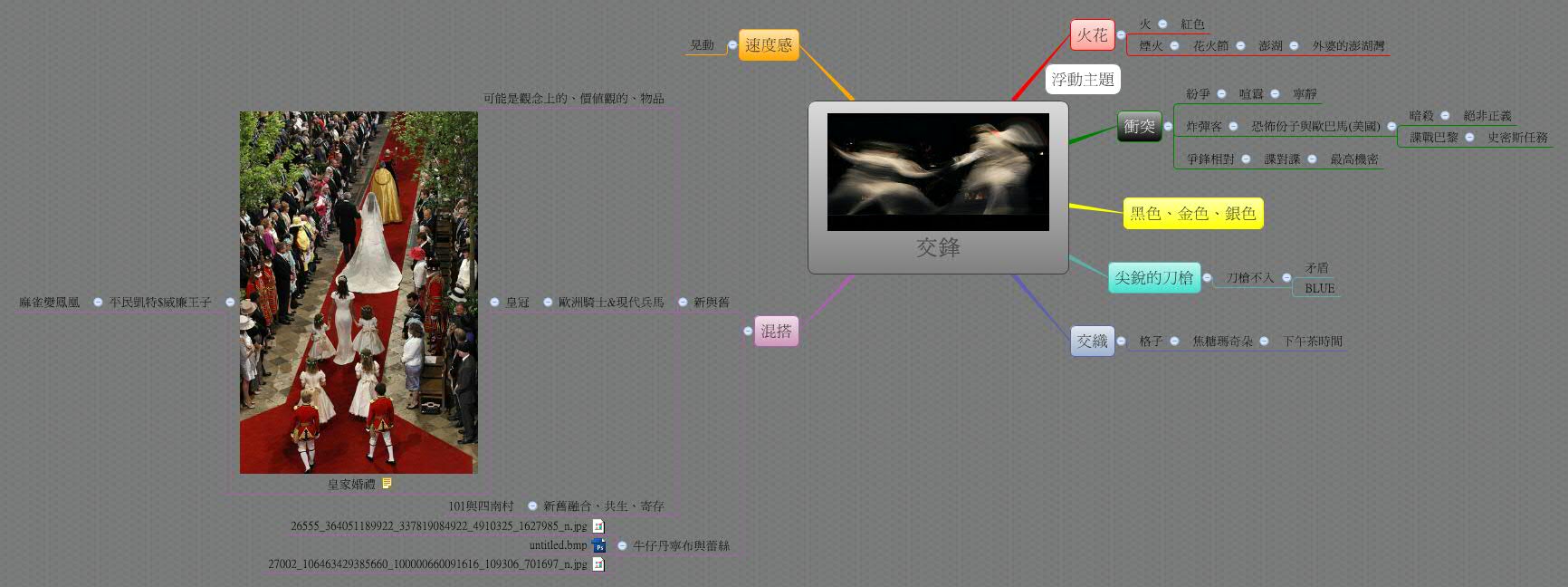Screen dimensions: 1568x587
Task: Select the BLUE subtopic
Action: click(x=1319, y=288)
